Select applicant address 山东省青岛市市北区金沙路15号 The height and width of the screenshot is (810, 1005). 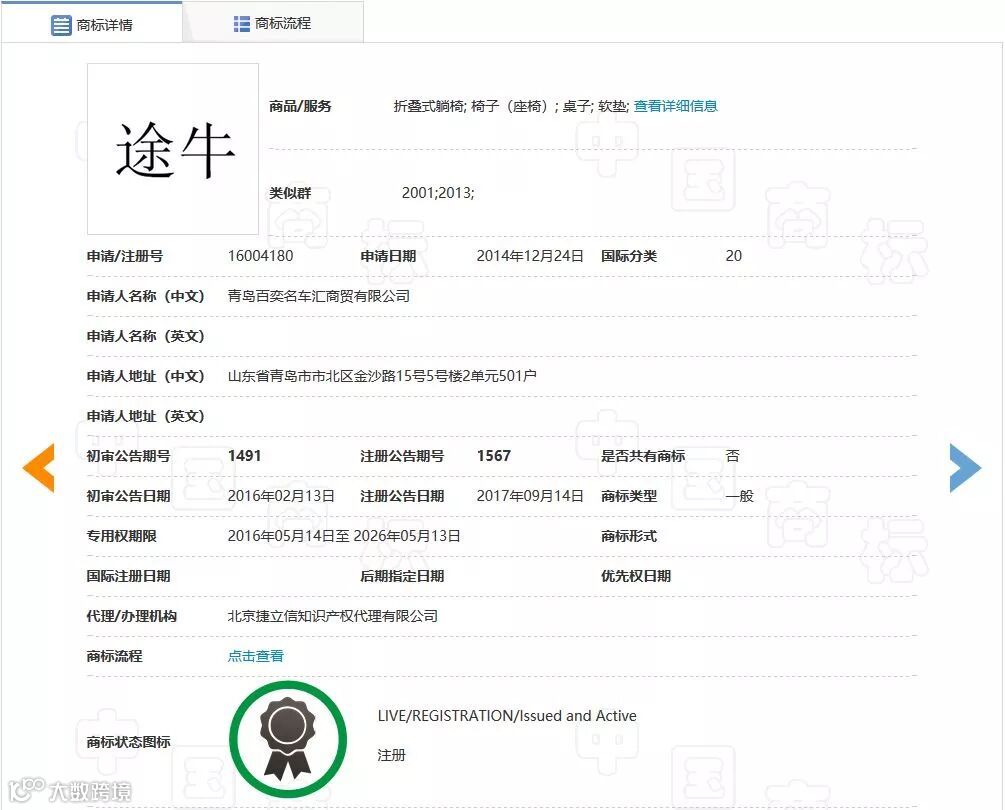323,376
